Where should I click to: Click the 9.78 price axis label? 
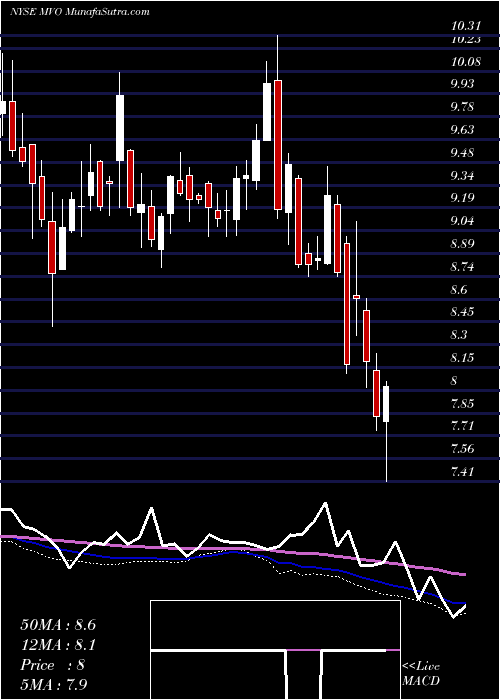point(464,107)
